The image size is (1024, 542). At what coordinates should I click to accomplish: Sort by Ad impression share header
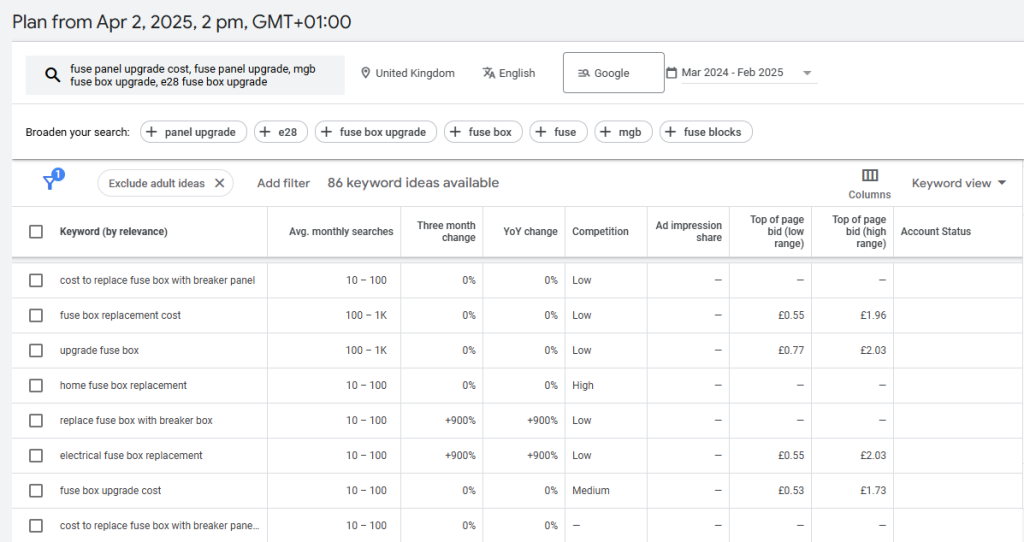click(688, 231)
